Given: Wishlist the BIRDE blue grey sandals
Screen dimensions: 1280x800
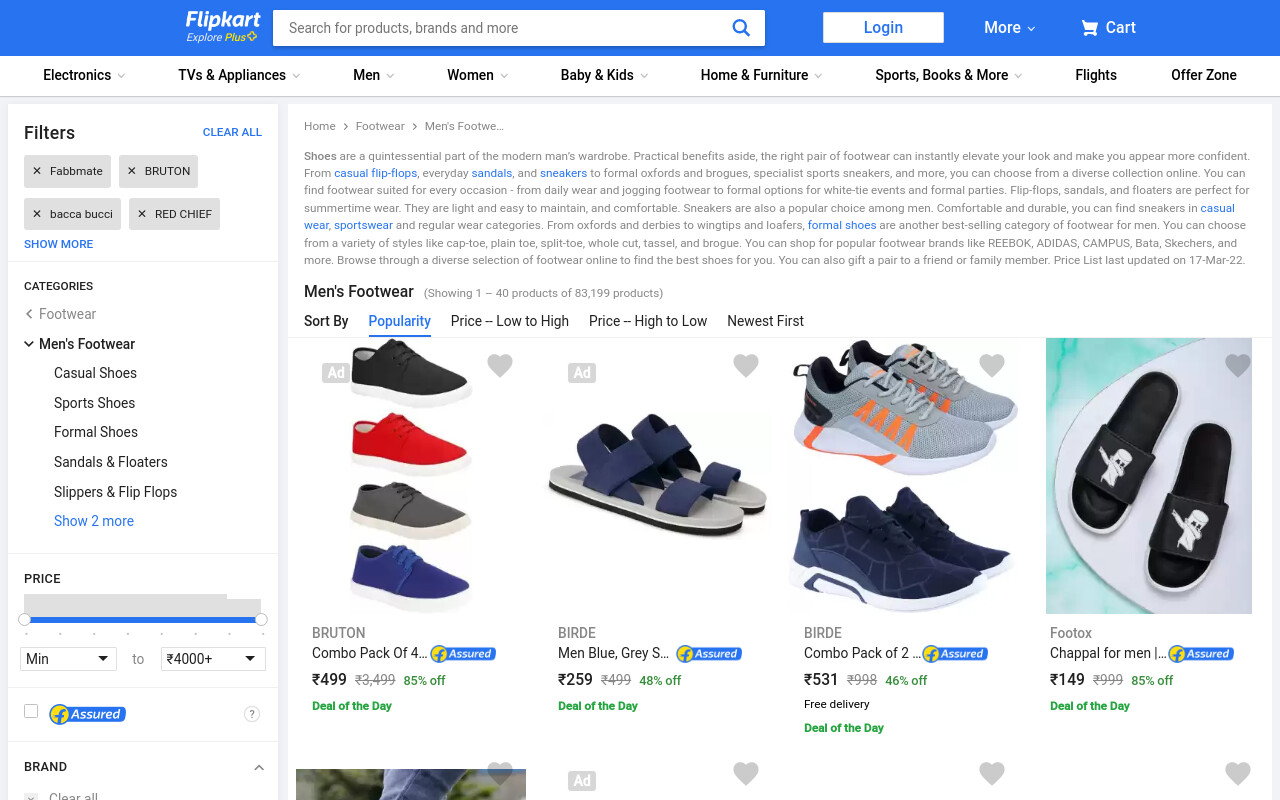Looking at the screenshot, I should click(x=746, y=366).
